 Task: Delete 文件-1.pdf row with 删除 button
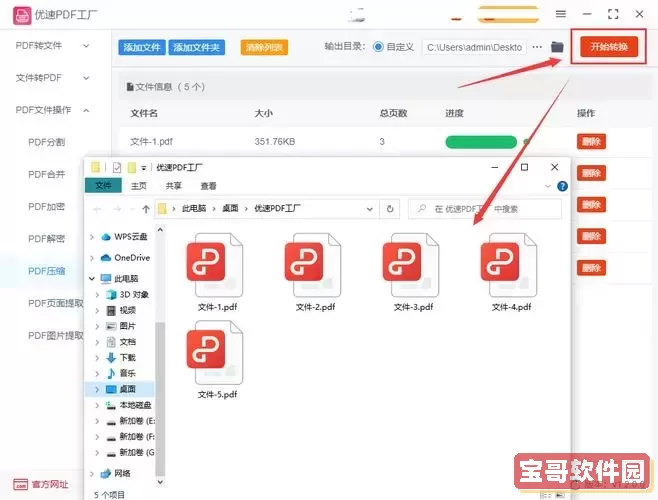point(591,141)
